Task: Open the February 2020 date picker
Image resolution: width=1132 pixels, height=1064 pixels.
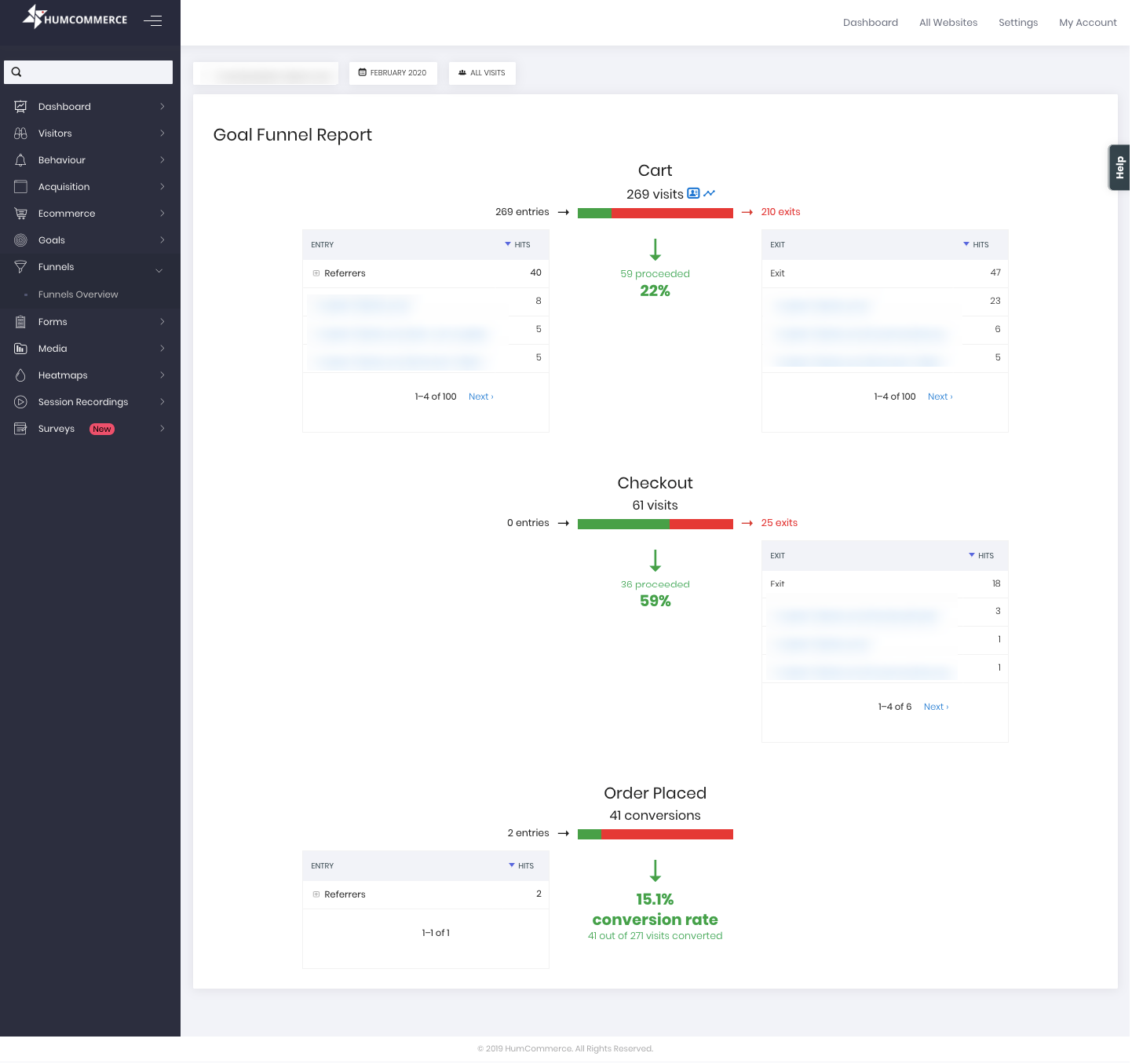Action: (x=393, y=73)
